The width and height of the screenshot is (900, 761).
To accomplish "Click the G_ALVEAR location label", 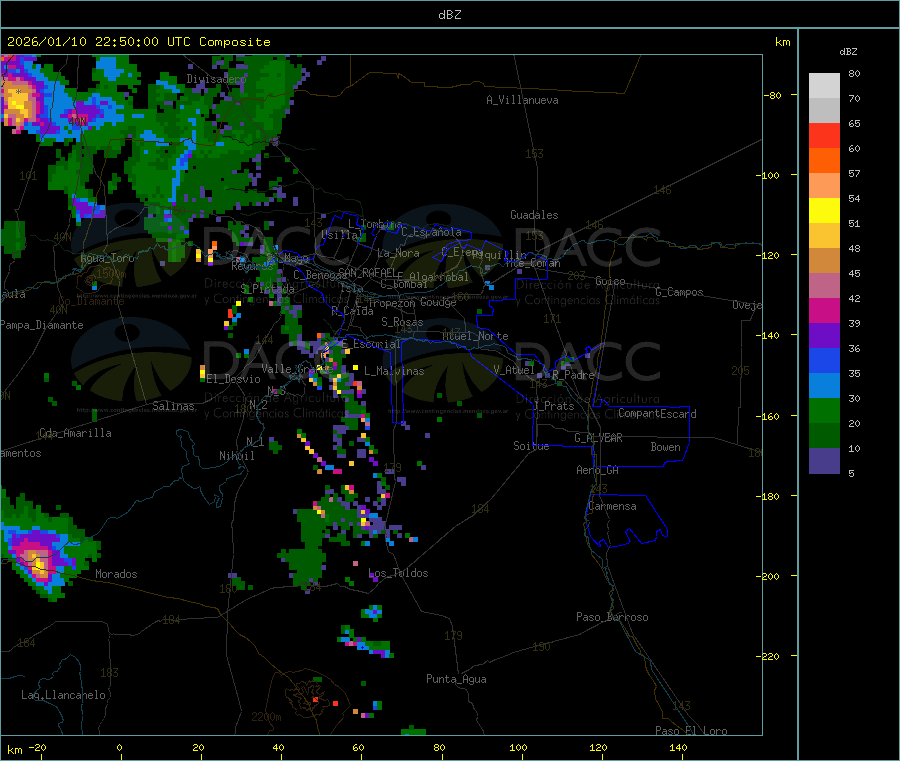I will pos(598,438).
